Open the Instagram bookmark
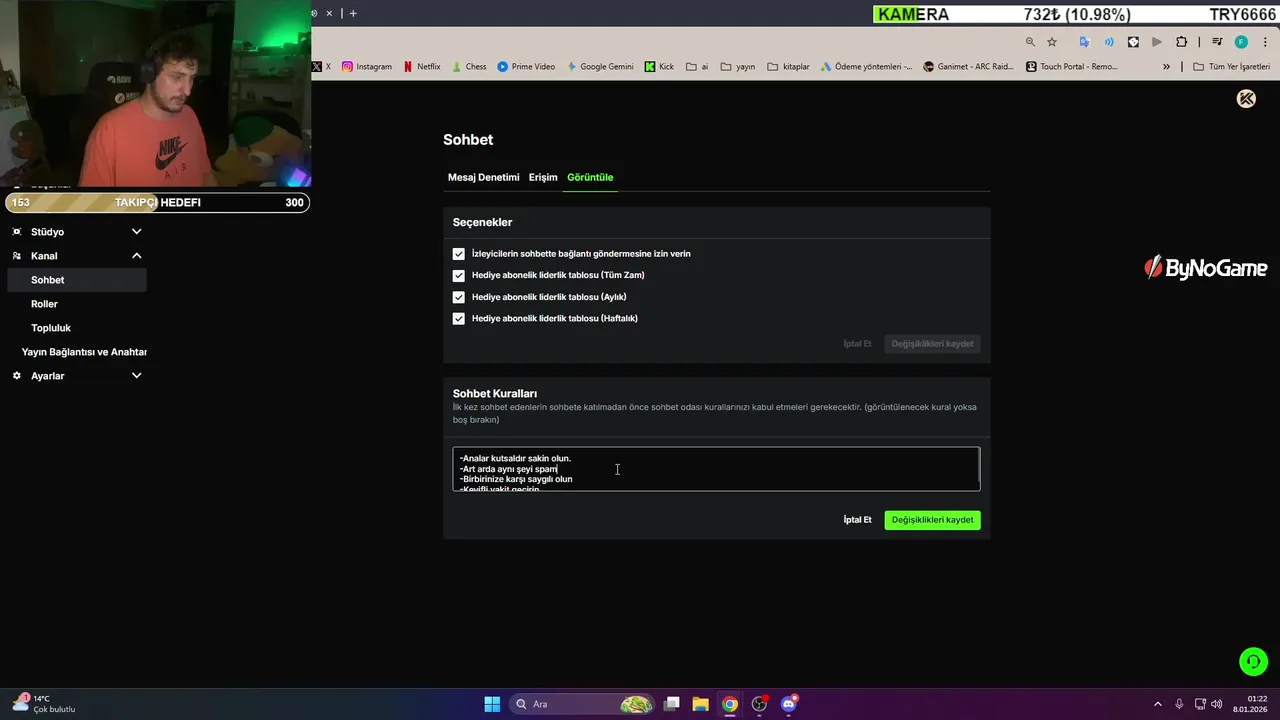The width and height of the screenshot is (1280, 720). (x=366, y=67)
